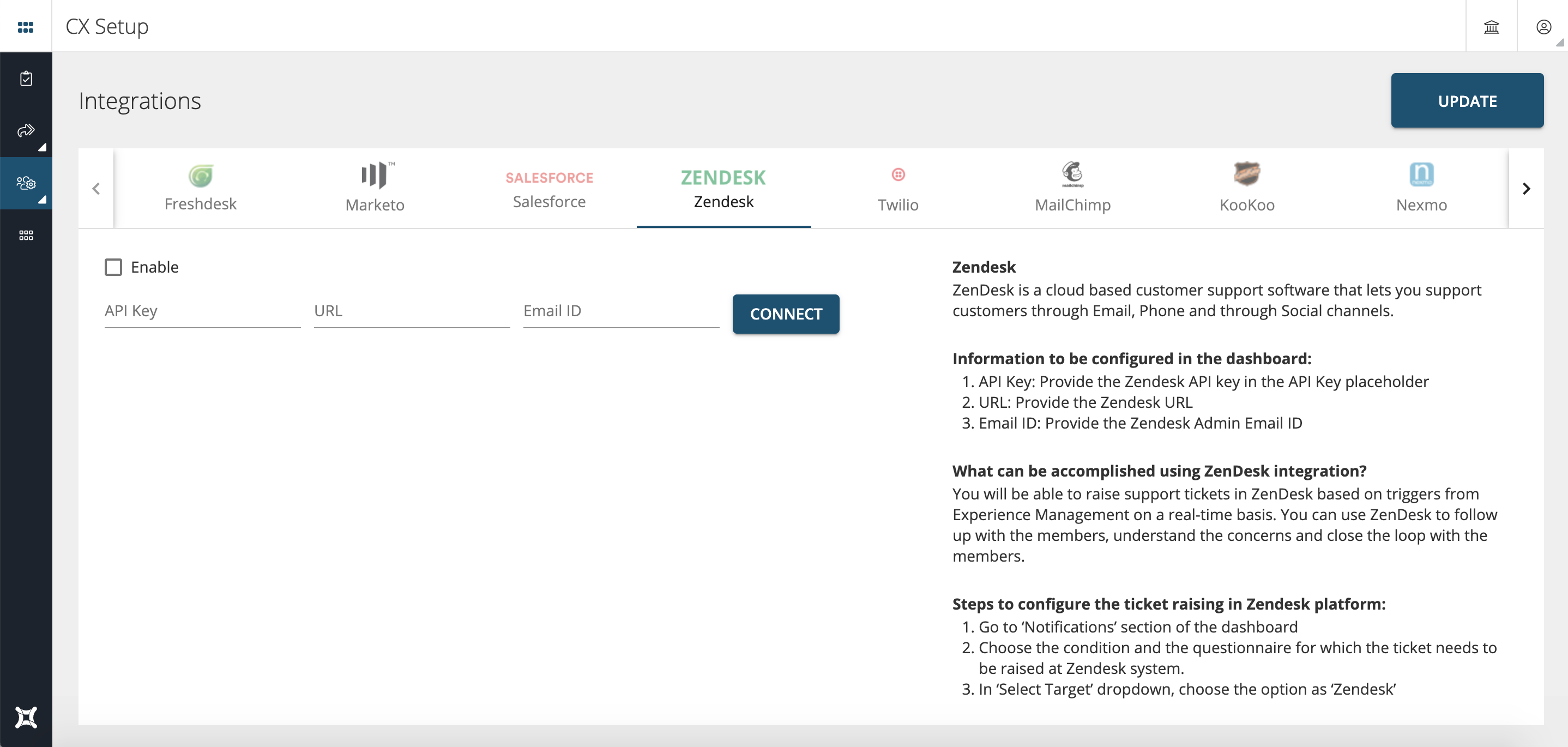
Task: Collapse integrations carousel with left arrow
Action: pyautogui.click(x=96, y=188)
